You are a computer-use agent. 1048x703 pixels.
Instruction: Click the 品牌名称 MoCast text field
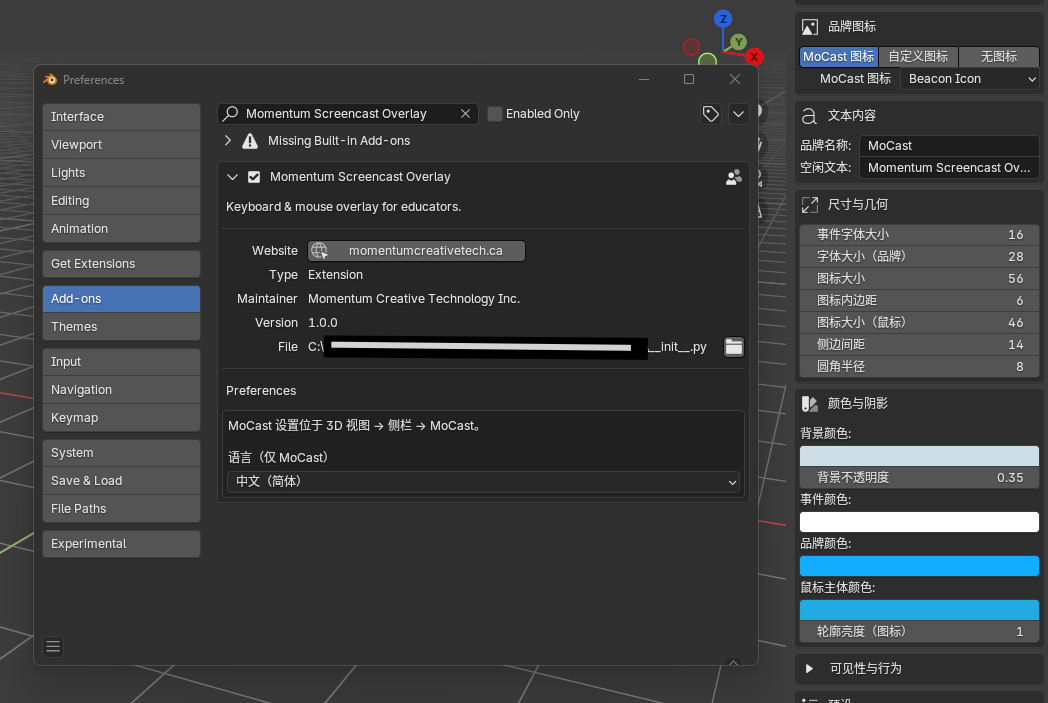pyautogui.click(x=948, y=146)
